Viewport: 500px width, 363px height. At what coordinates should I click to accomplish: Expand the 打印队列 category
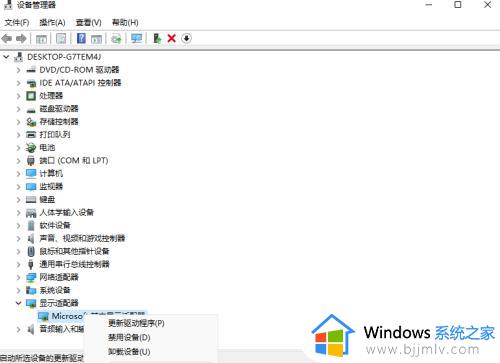(18, 135)
